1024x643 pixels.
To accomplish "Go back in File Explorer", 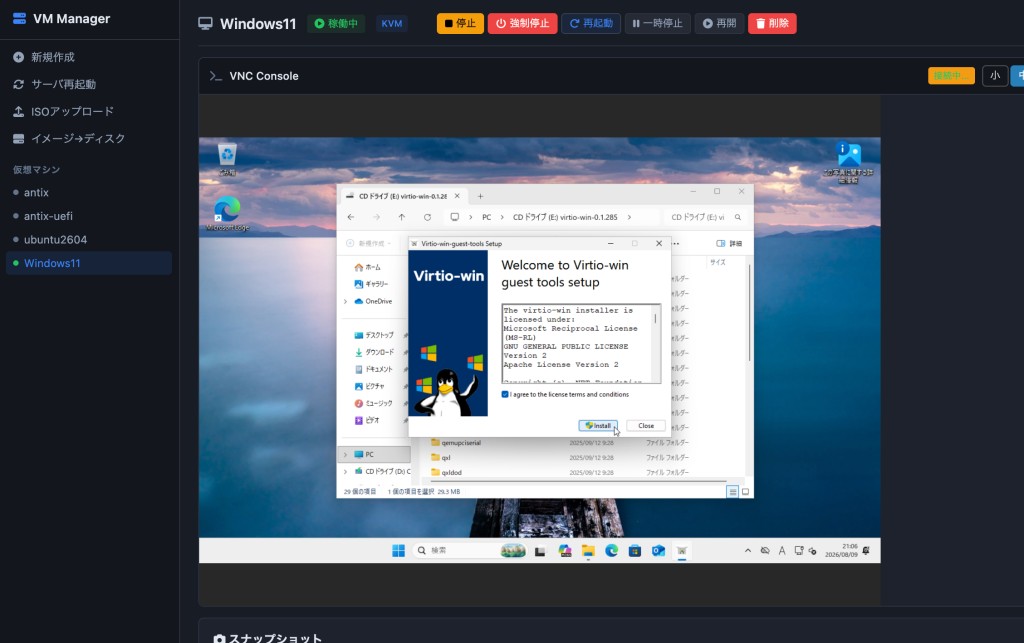I will pyautogui.click(x=351, y=217).
